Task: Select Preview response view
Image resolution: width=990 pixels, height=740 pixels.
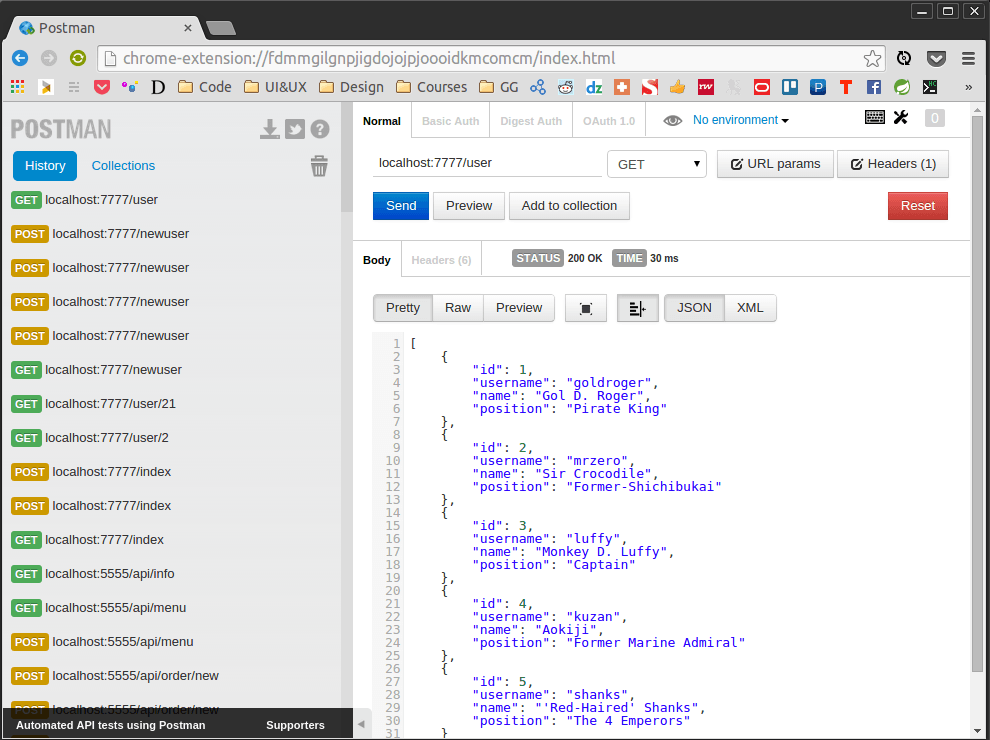Action: pos(519,308)
